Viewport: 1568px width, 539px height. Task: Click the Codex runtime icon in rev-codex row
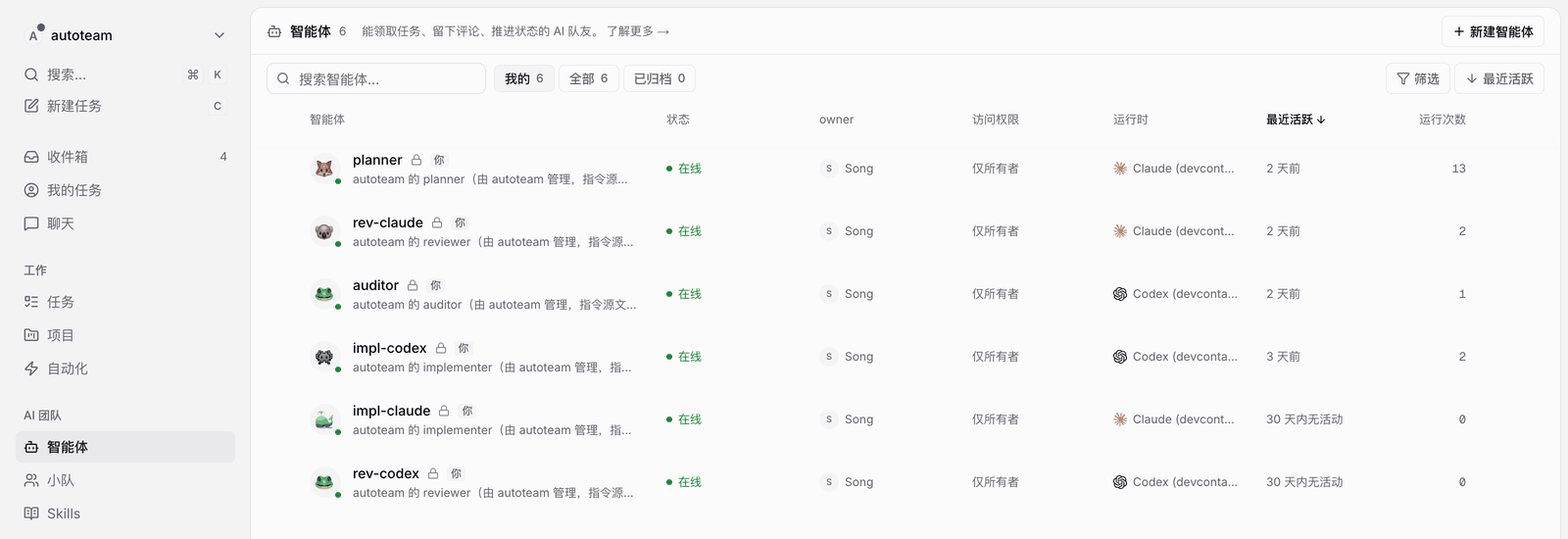[1120, 482]
